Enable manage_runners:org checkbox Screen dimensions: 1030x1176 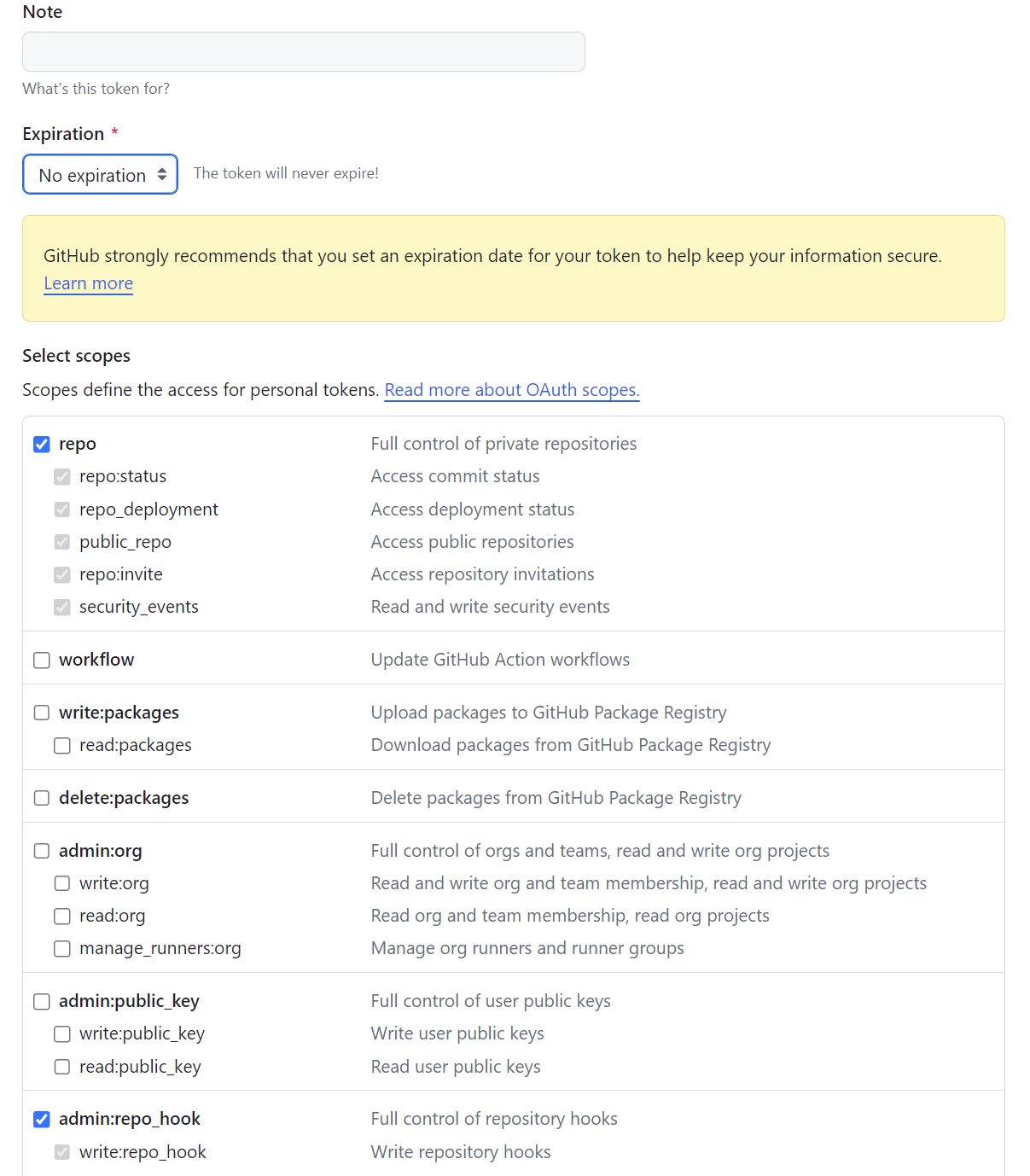pyautogui.click(x=62, y=949)
